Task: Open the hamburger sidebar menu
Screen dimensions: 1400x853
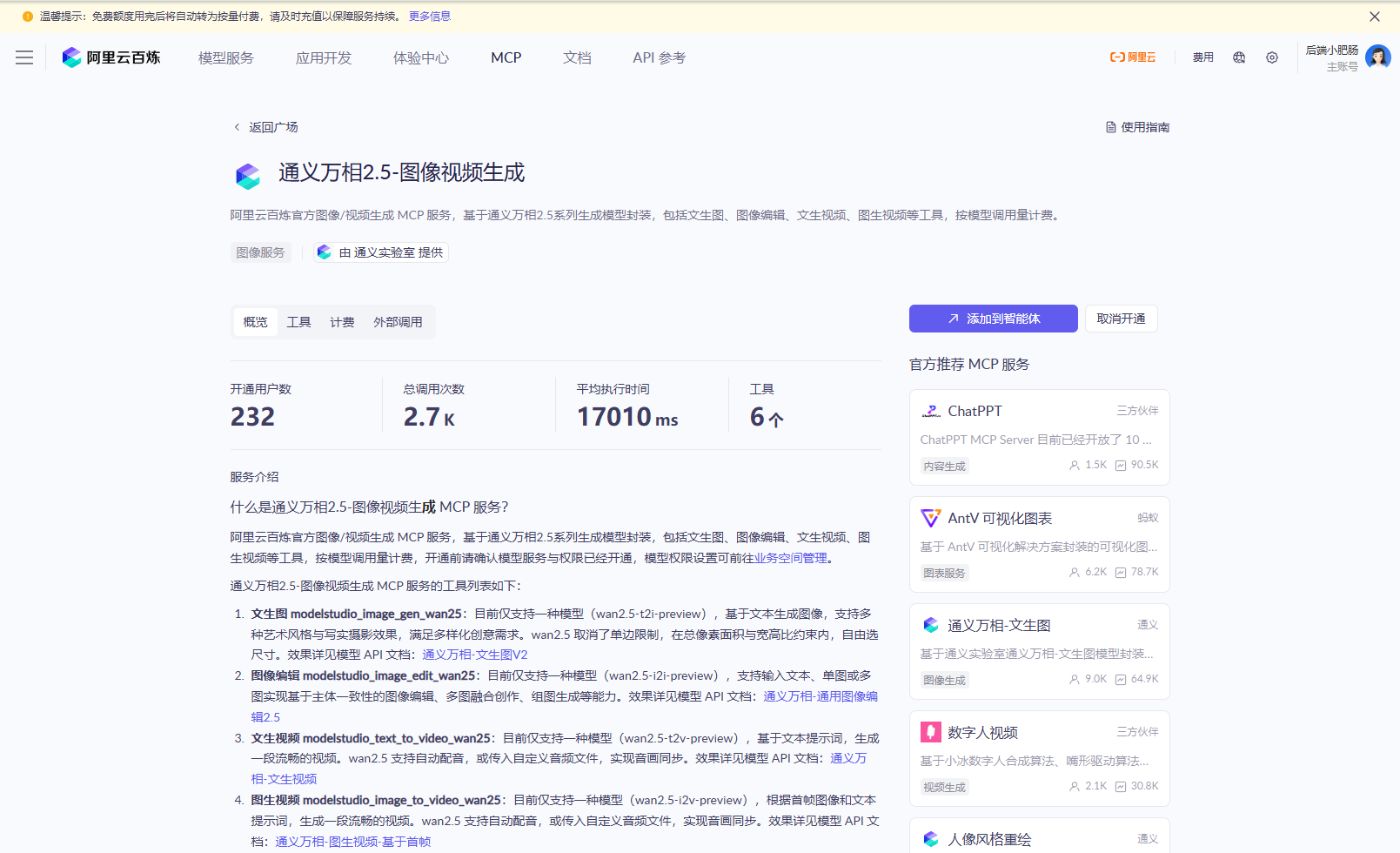Action: coord(24,57)
